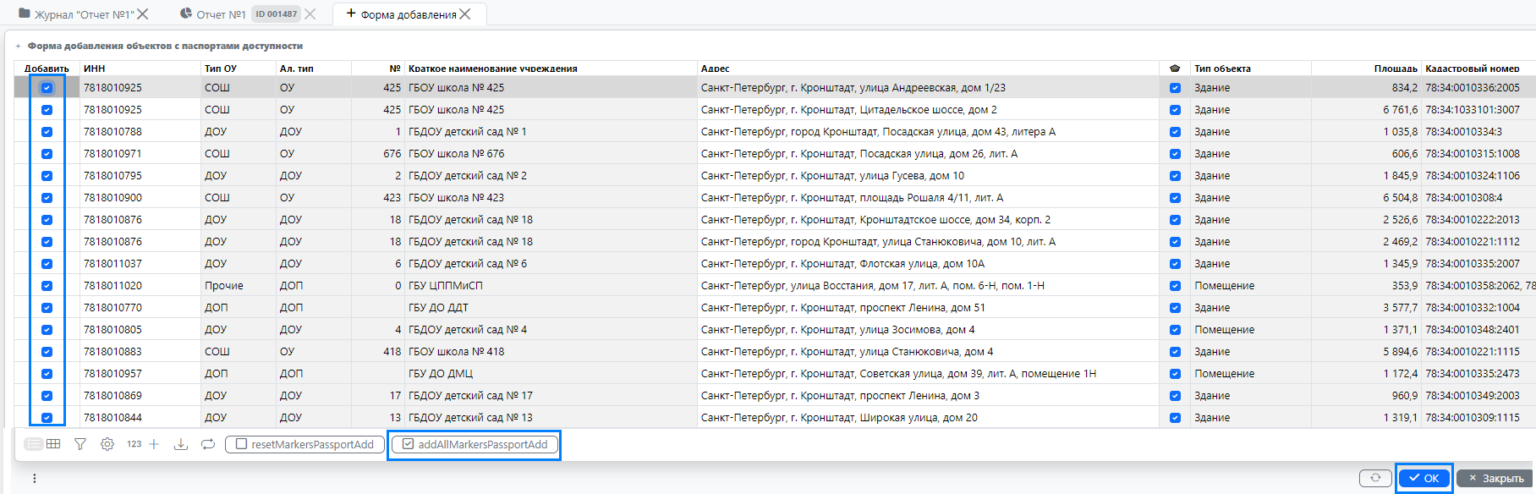Open the filter funnel icon
This screenshot has height=494, width=1536.
click(80, 444)
